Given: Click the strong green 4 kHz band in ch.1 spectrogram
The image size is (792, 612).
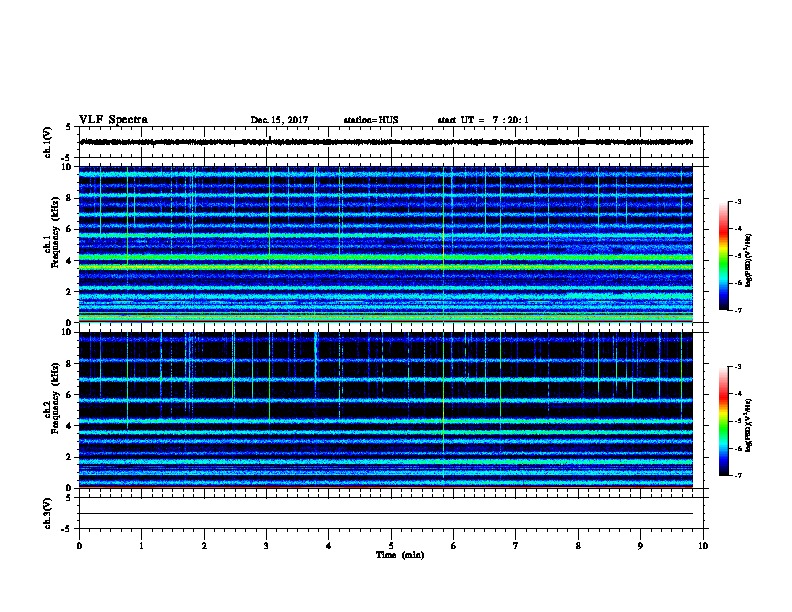Looking at the screenshot, I should pyautogui.click(x=386, y=258).
